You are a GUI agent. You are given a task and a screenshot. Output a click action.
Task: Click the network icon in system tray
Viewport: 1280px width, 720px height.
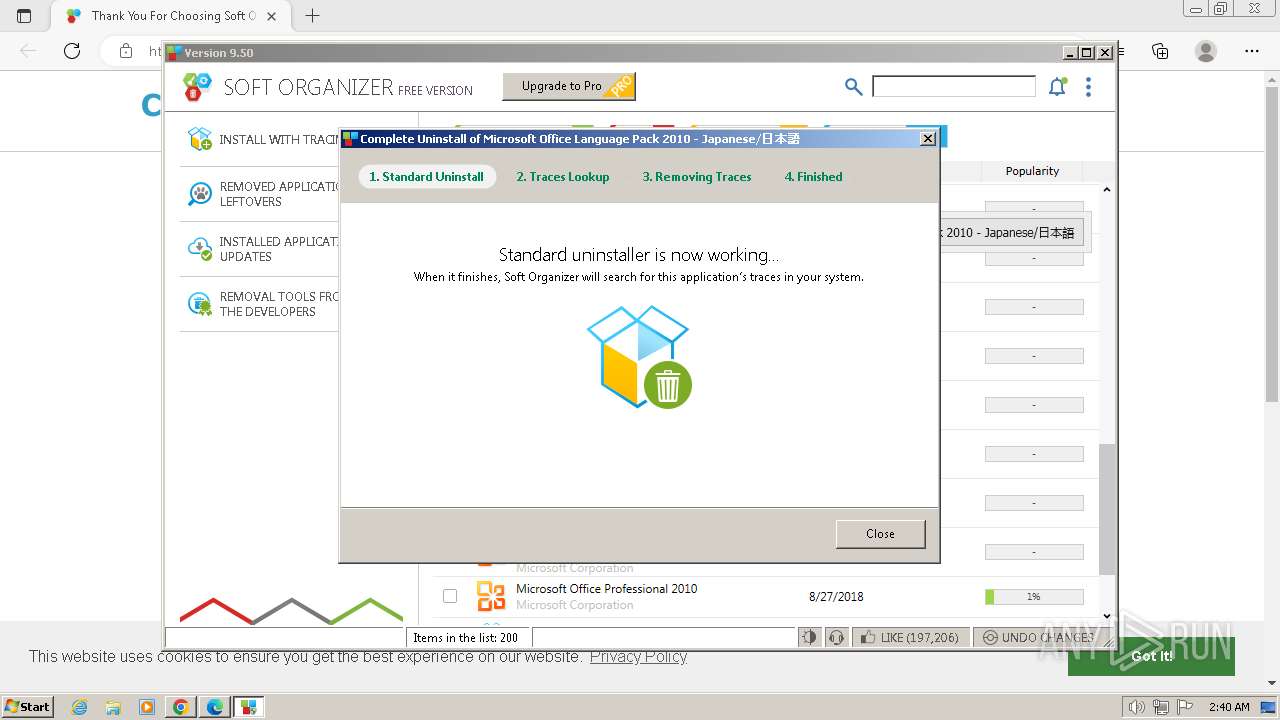coord(1160,707)
